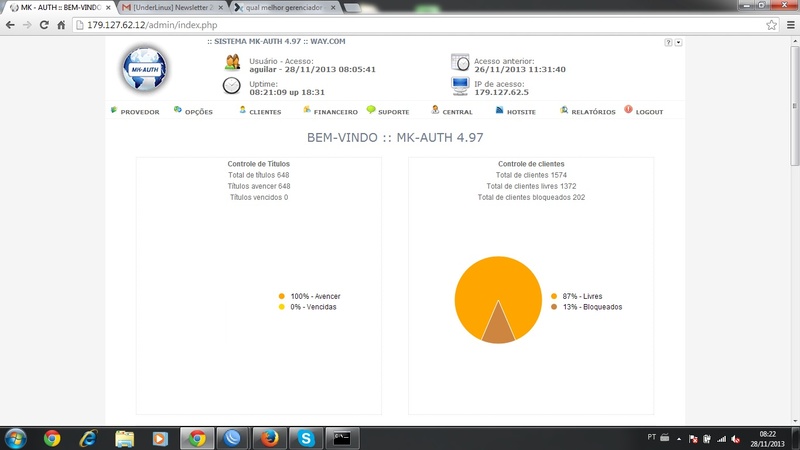The image size is (800, 450).
Task: Close the 'qual melhor gerenciador' tab
Action: (x=333, y=8)
